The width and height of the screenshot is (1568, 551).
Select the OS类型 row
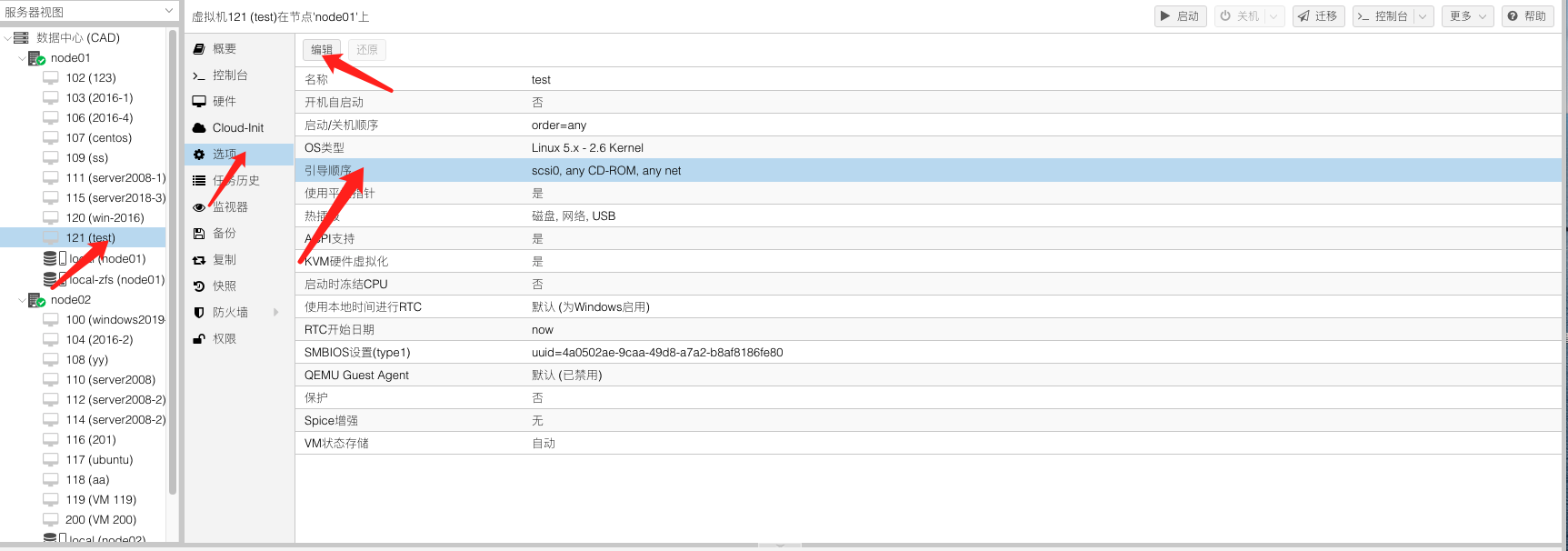pos(929,148)
